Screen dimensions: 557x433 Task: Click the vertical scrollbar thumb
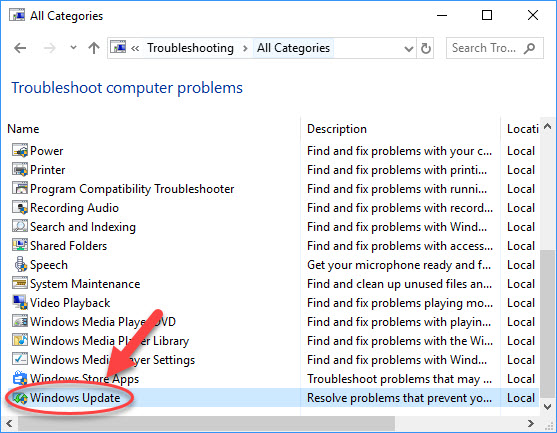[547, 324]
